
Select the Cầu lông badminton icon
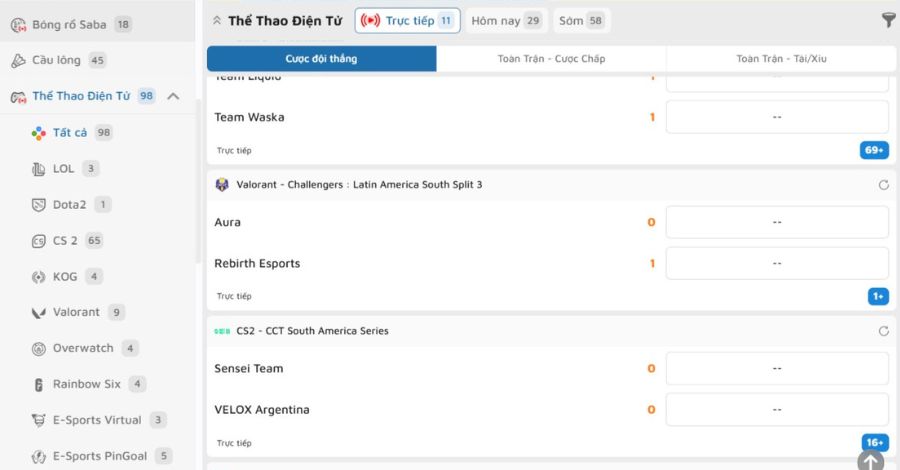(18, 60)
